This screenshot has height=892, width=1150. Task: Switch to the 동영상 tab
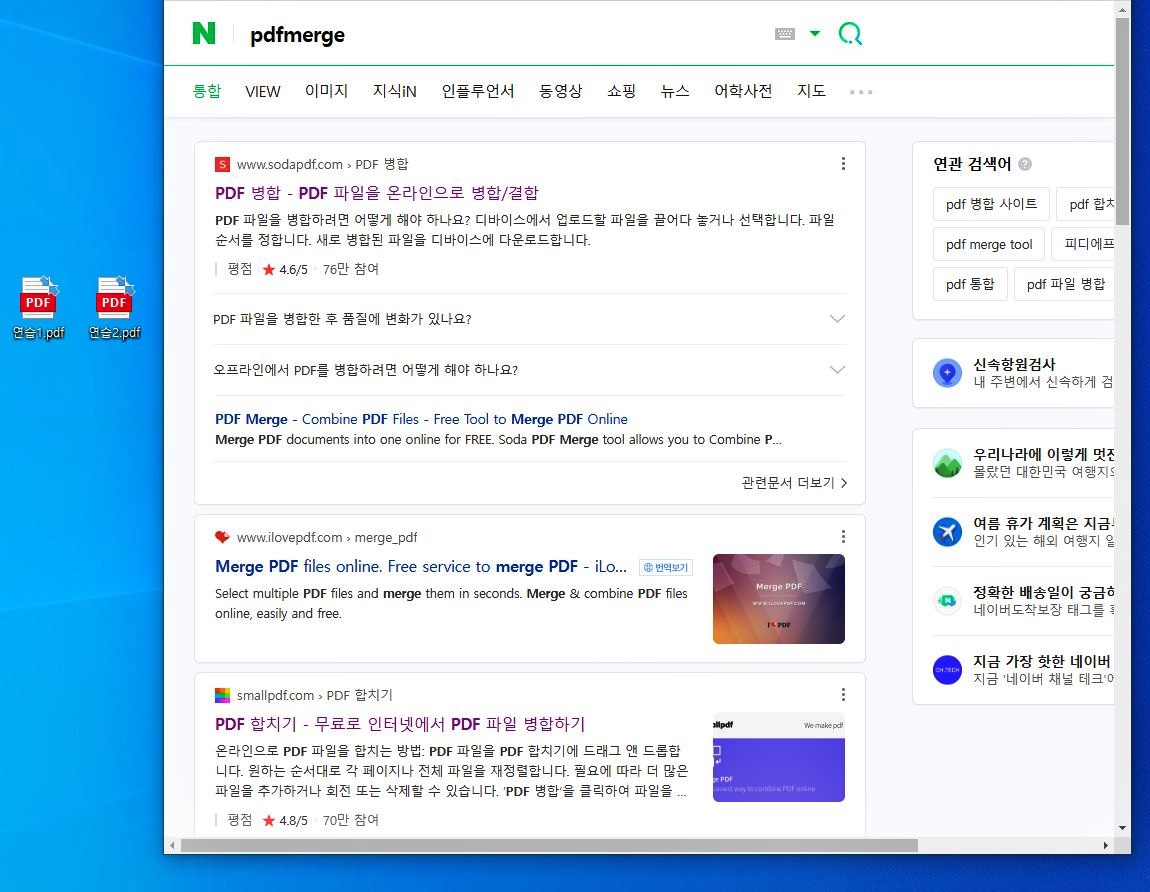click(x=560, y=91)
